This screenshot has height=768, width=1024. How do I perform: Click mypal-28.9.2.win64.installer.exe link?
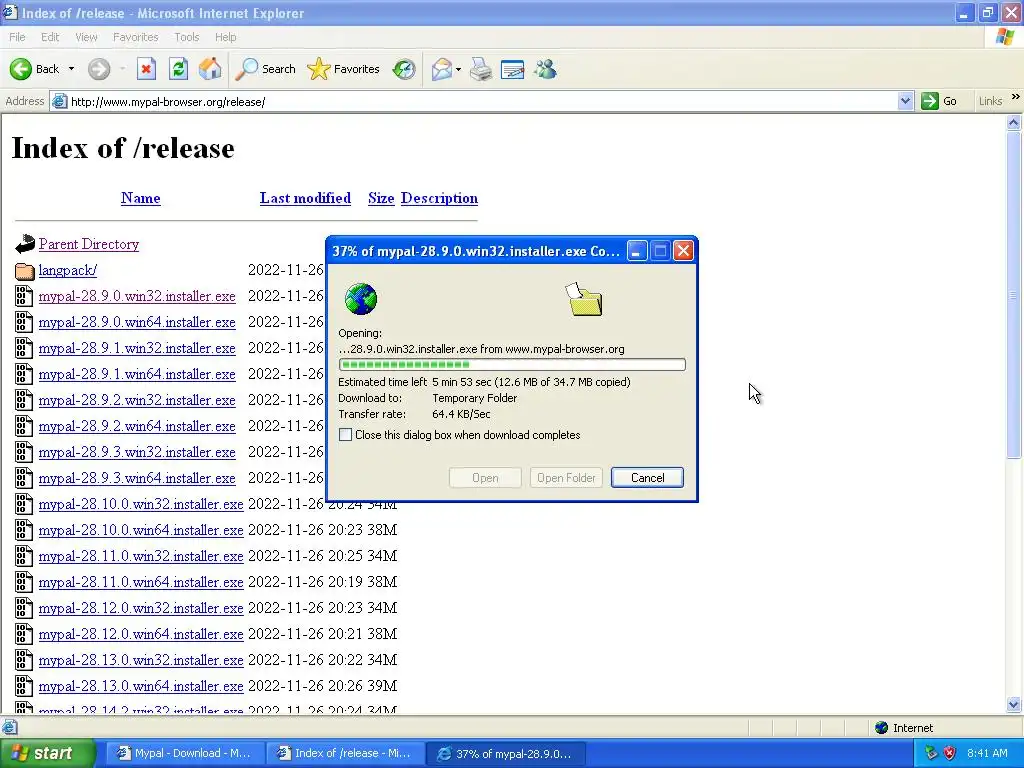pyautogui.click(x=137, y=426)
